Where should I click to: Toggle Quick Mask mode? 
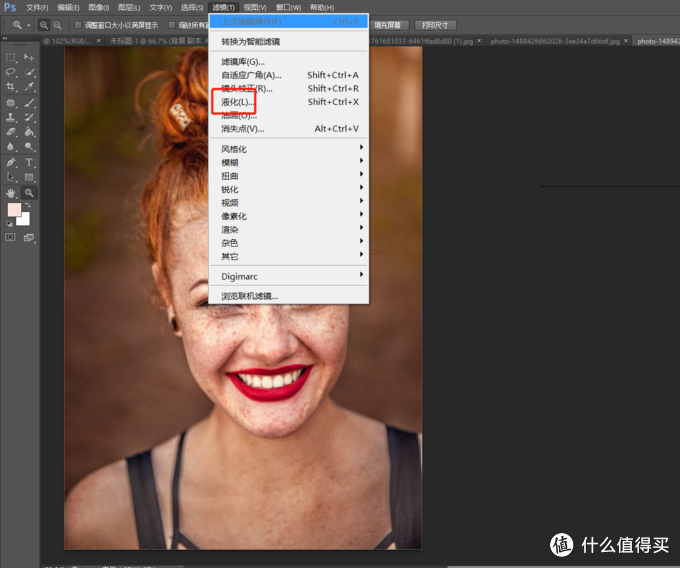point(10,237)
